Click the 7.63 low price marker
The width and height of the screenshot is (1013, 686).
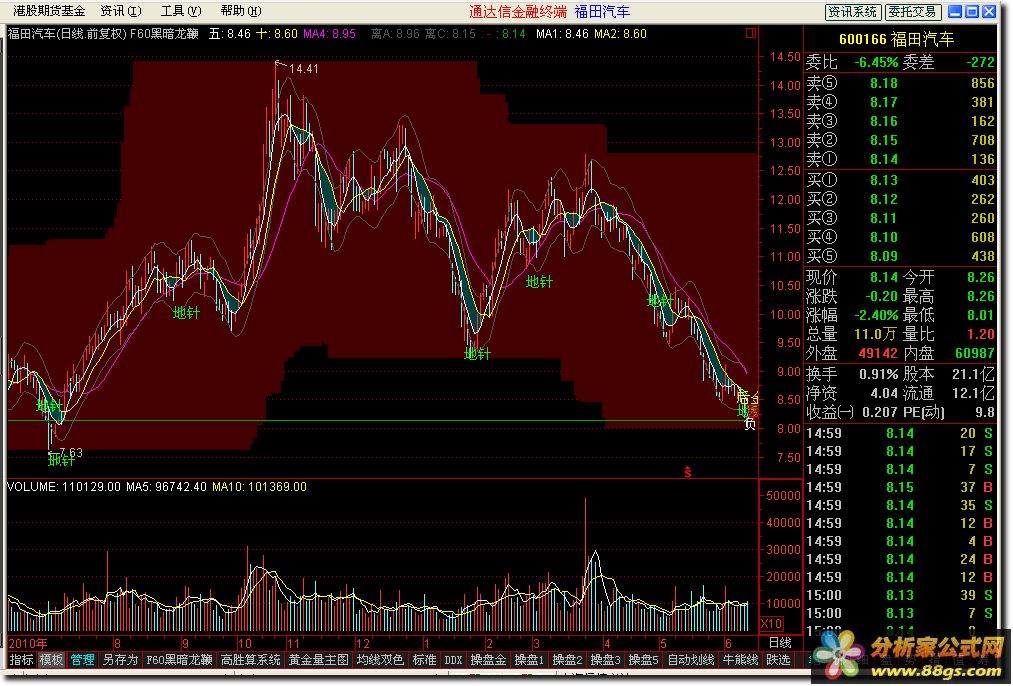tap(71, 452)
